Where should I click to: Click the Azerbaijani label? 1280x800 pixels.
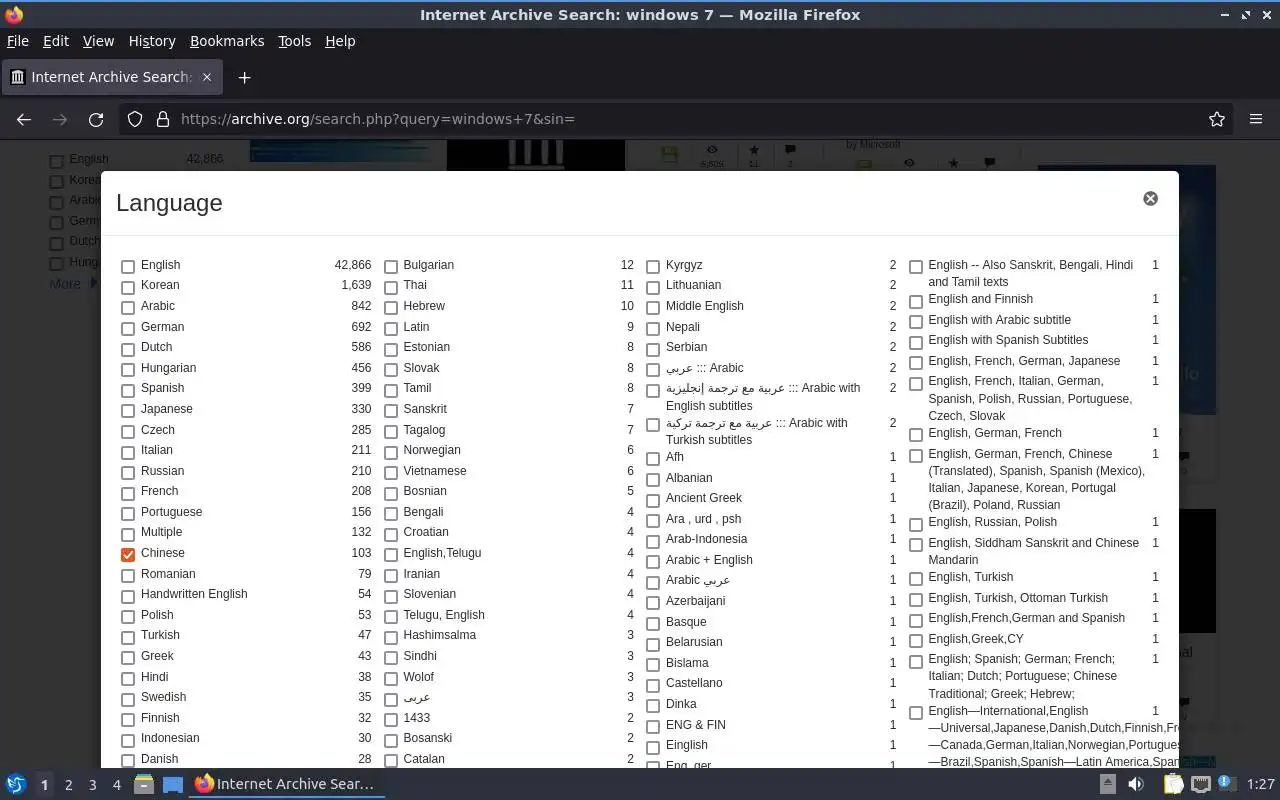point(696,601)
